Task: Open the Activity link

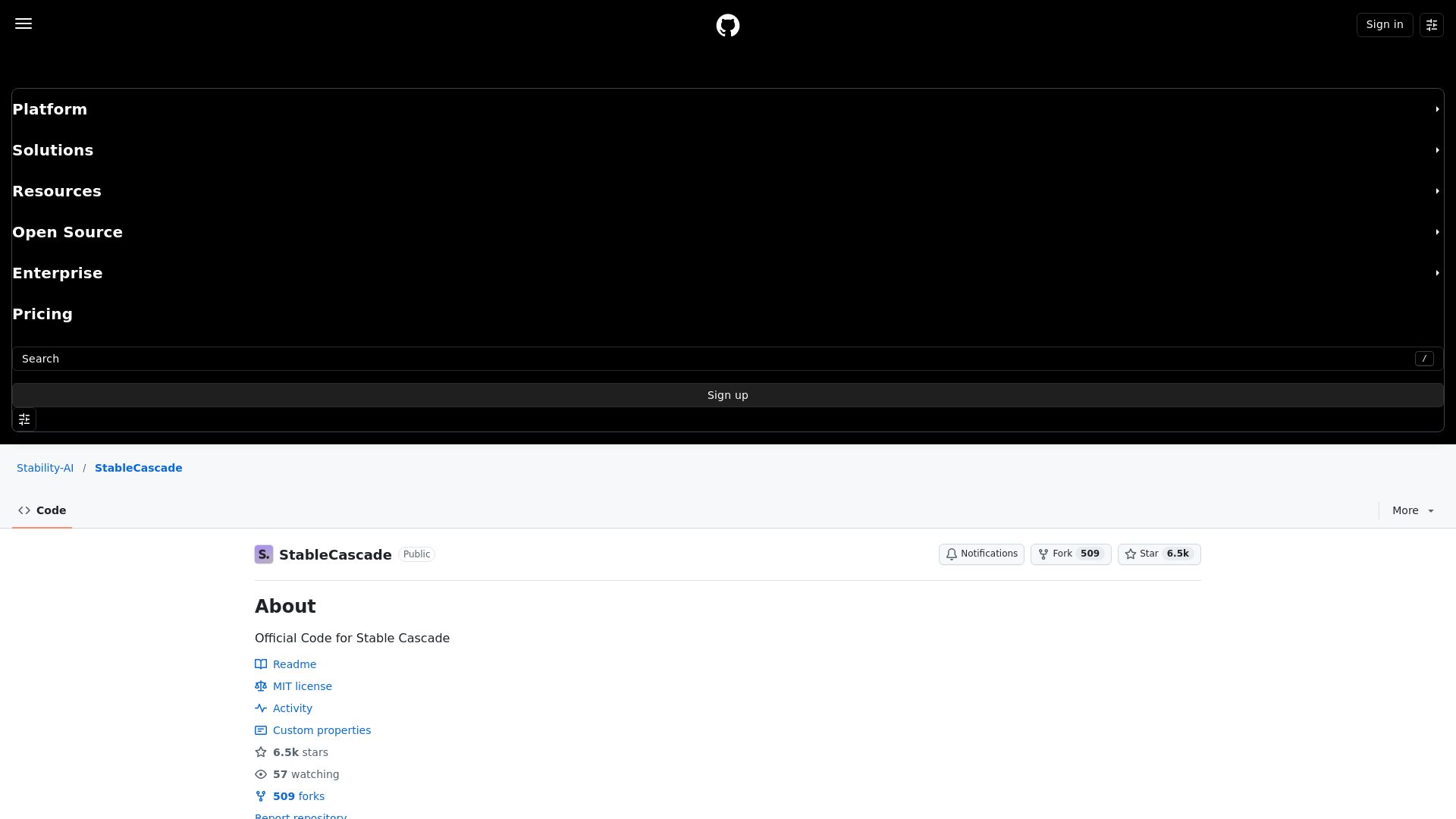Action: [284, 708]
